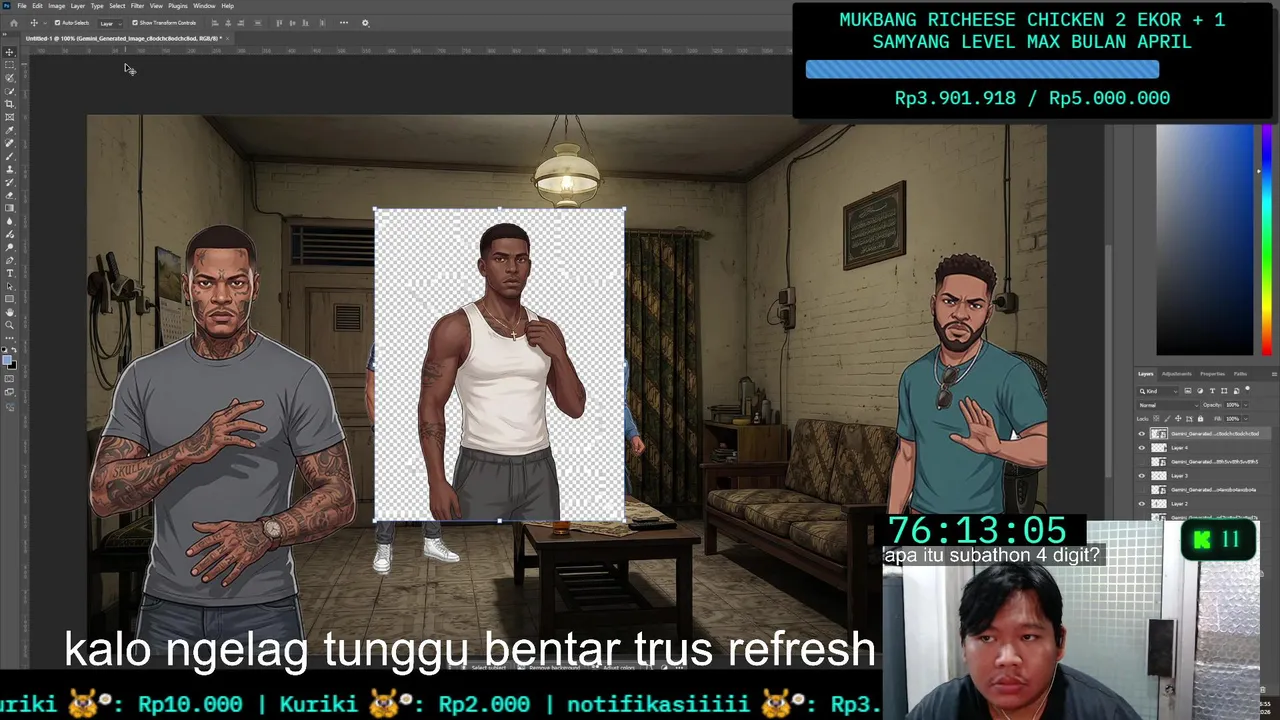Close the Untitled-1 document tab
Image resolution: width=1280 pixels, height=720 pixels.
click(228, 38)
